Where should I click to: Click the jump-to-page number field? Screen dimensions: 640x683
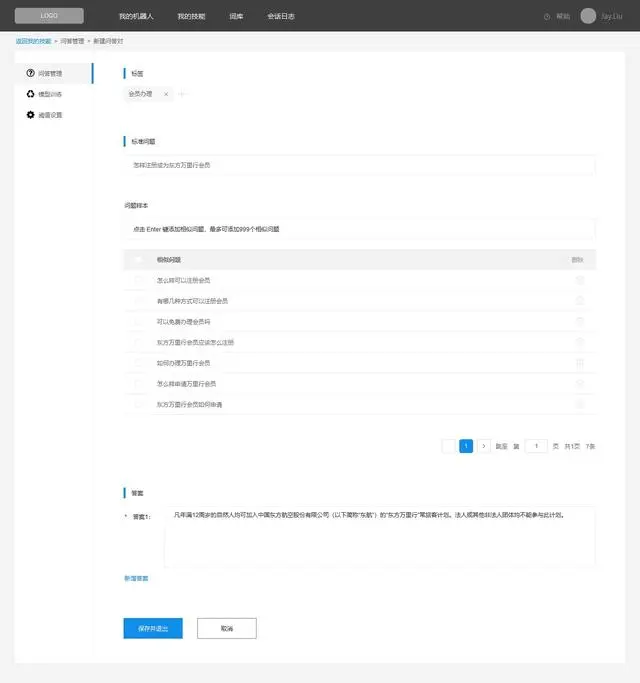[536, 446]
